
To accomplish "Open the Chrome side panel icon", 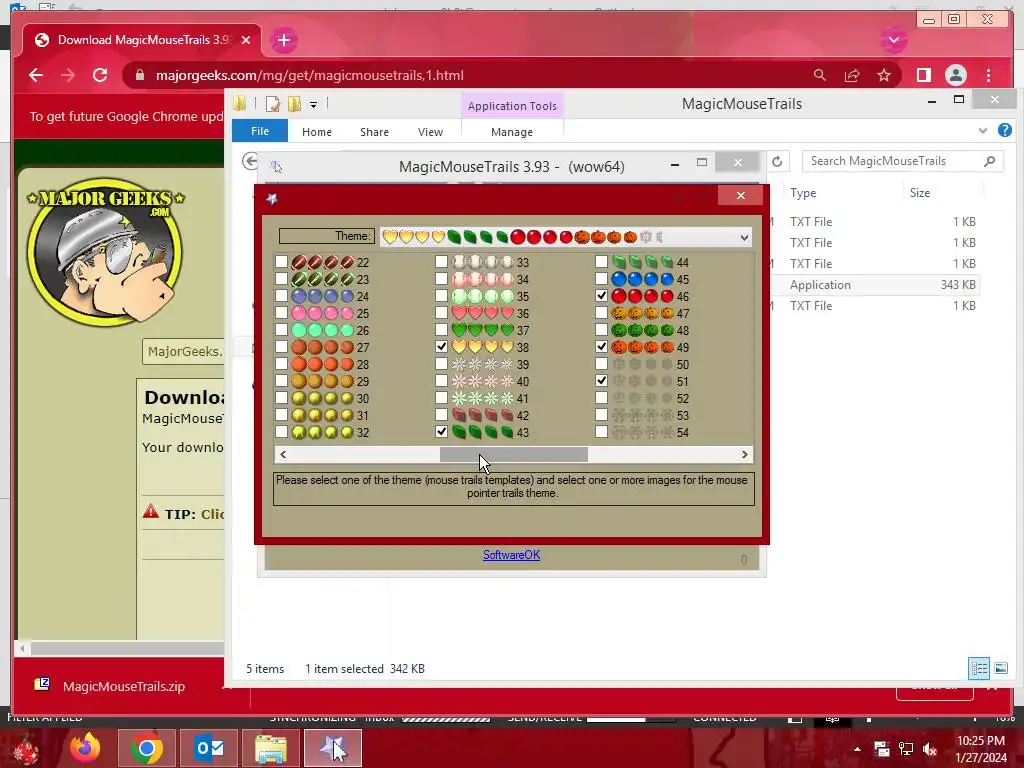I will (923, 75).
